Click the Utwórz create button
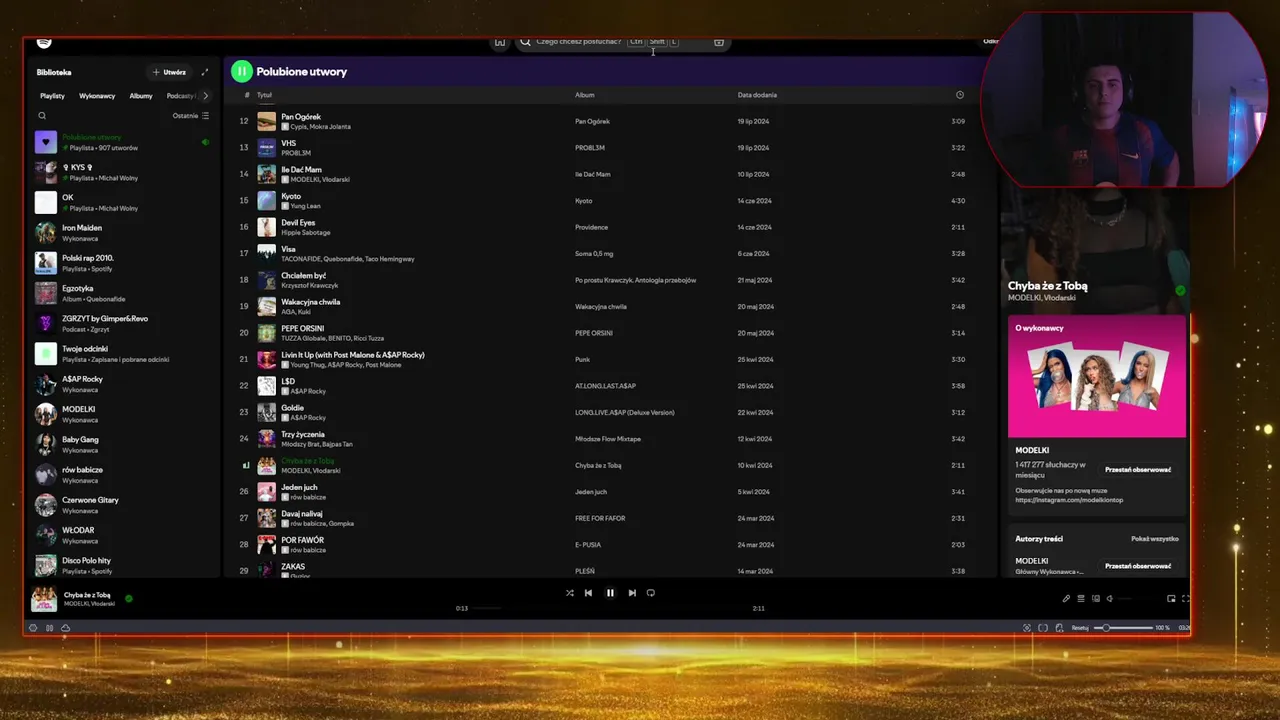1280x720 pixels. tap(169, 72)
